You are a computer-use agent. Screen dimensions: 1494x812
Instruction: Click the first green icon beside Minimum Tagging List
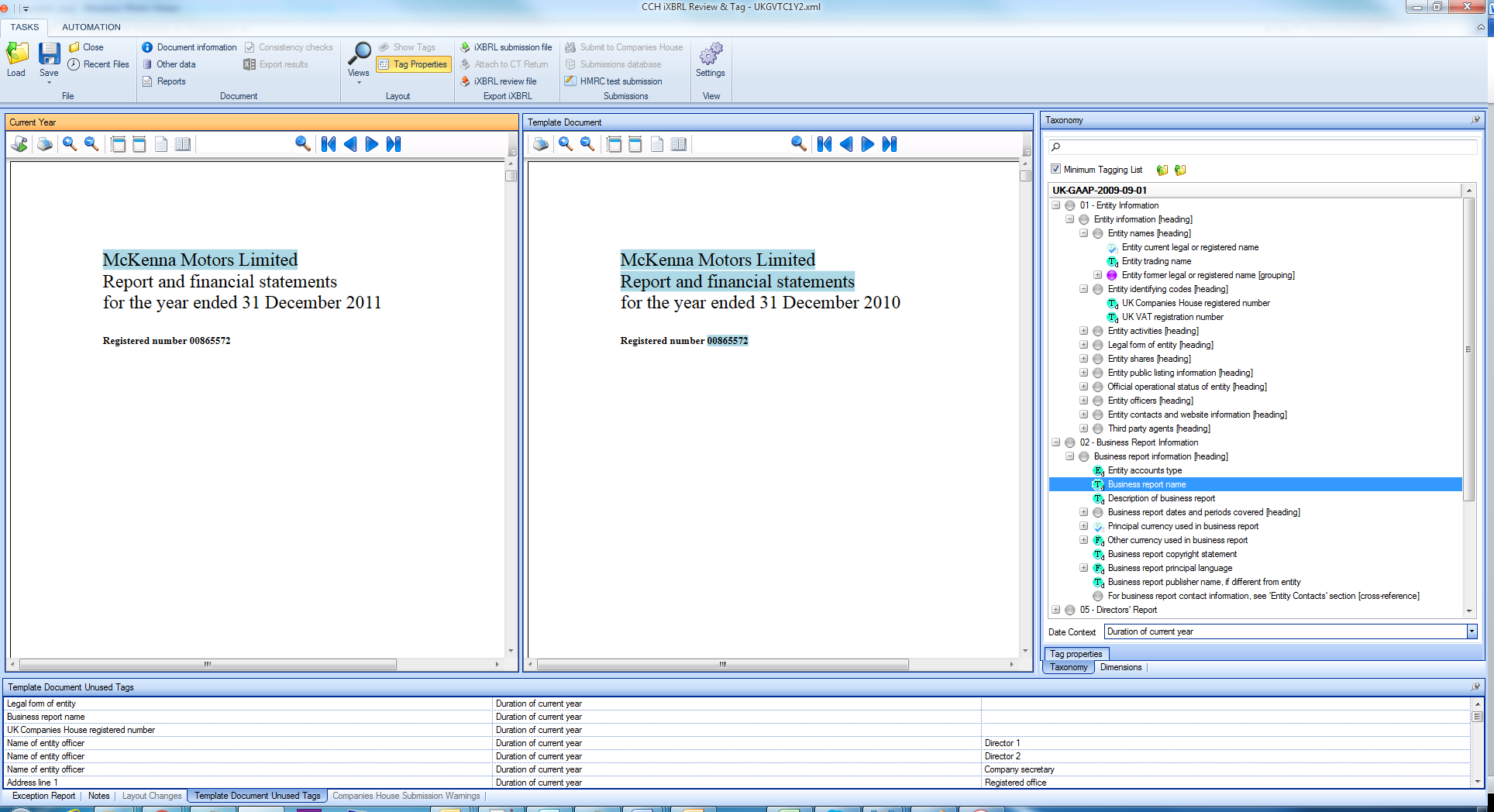point(1162,170)
